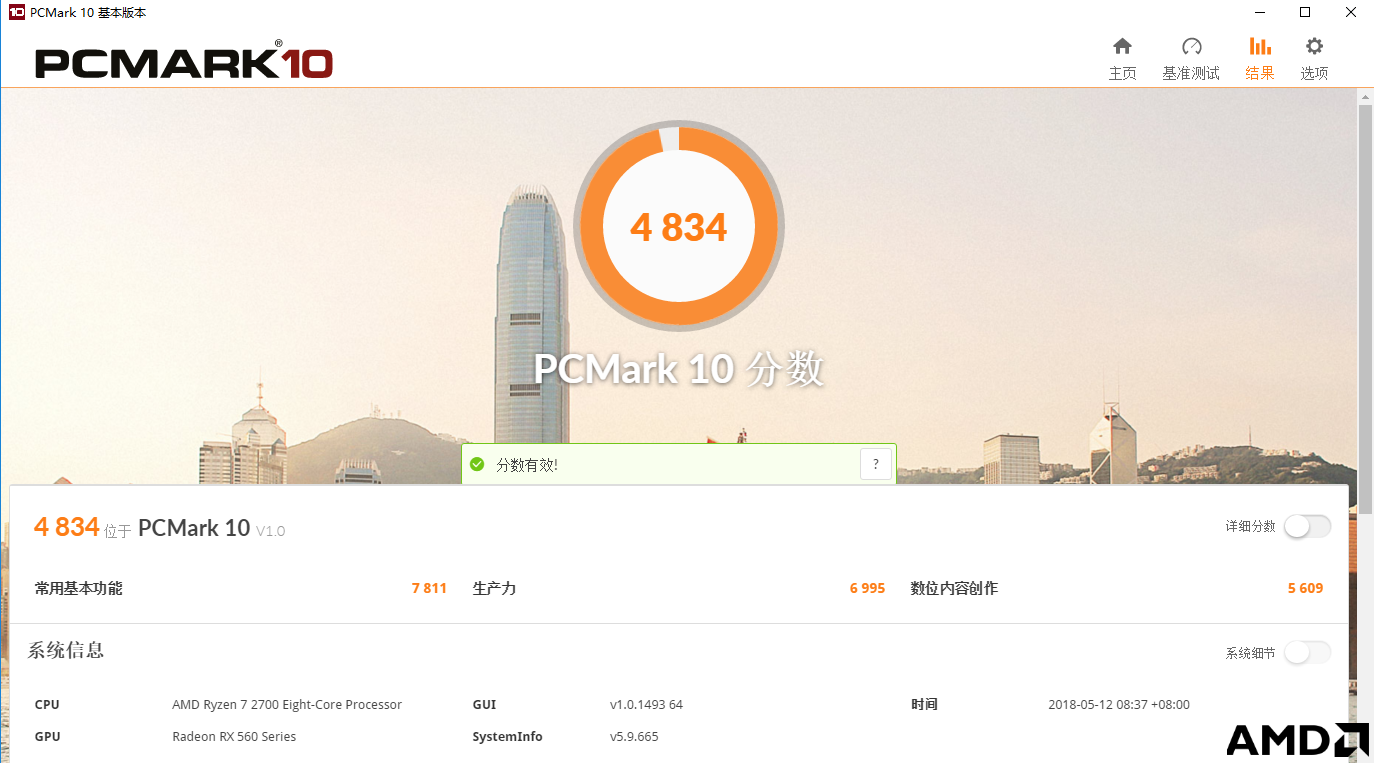Click the 常用基本功能 label
1374x763 pixels.
point(79,588)
